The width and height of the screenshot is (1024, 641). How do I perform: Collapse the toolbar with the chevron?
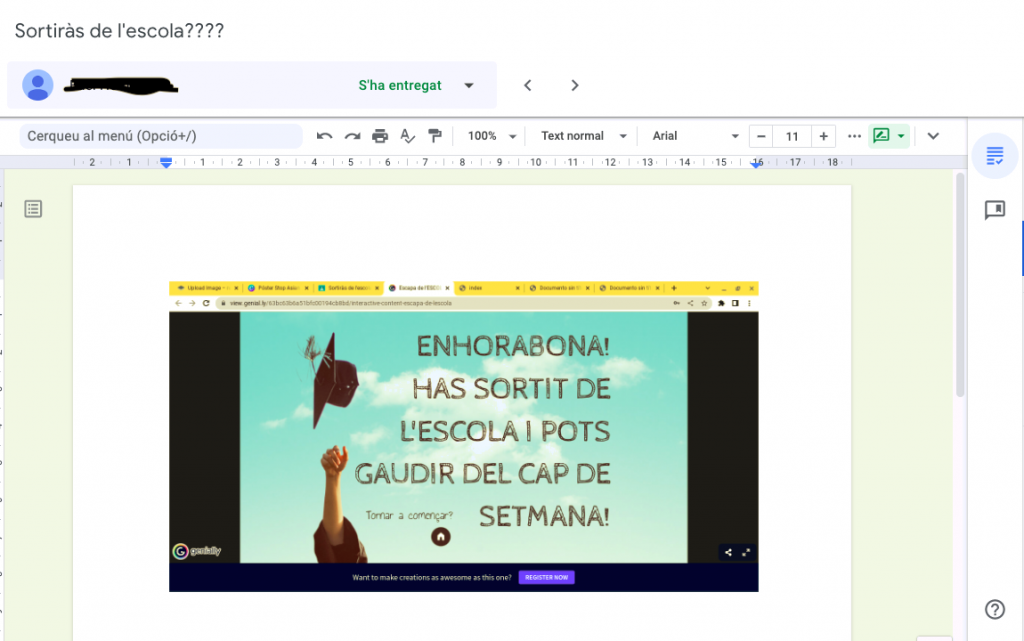pyautogui.click(x=933, y=136)
